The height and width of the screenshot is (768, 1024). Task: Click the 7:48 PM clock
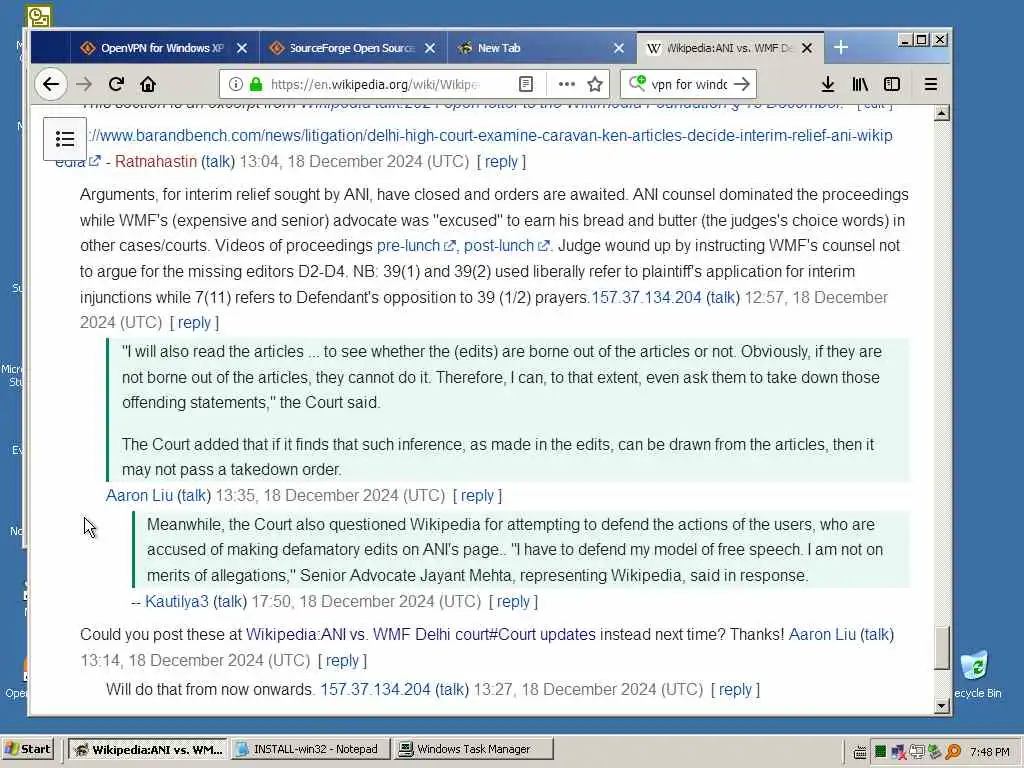tap(989, 752)
